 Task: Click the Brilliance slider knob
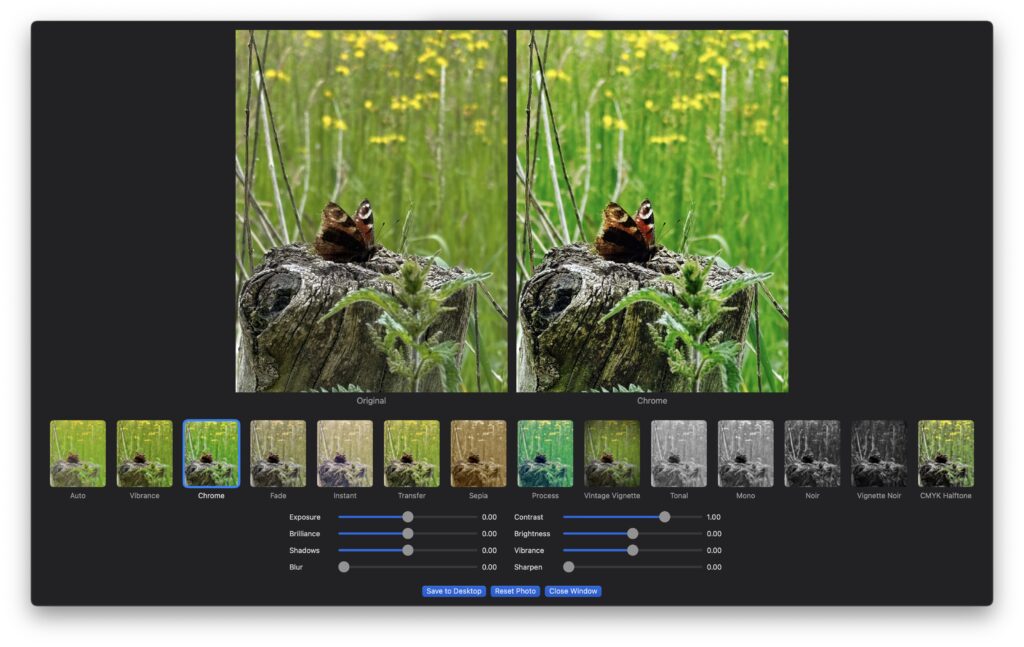click(x=408, y=533)
